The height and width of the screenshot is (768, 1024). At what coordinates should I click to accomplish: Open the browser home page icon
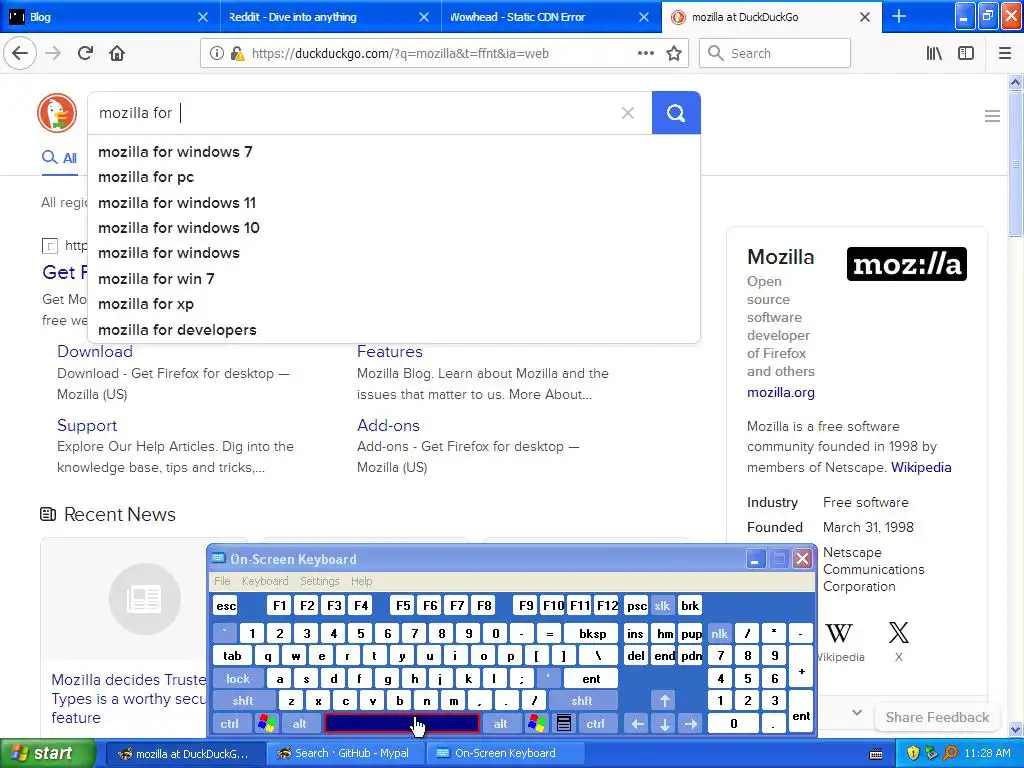(117, 54)
